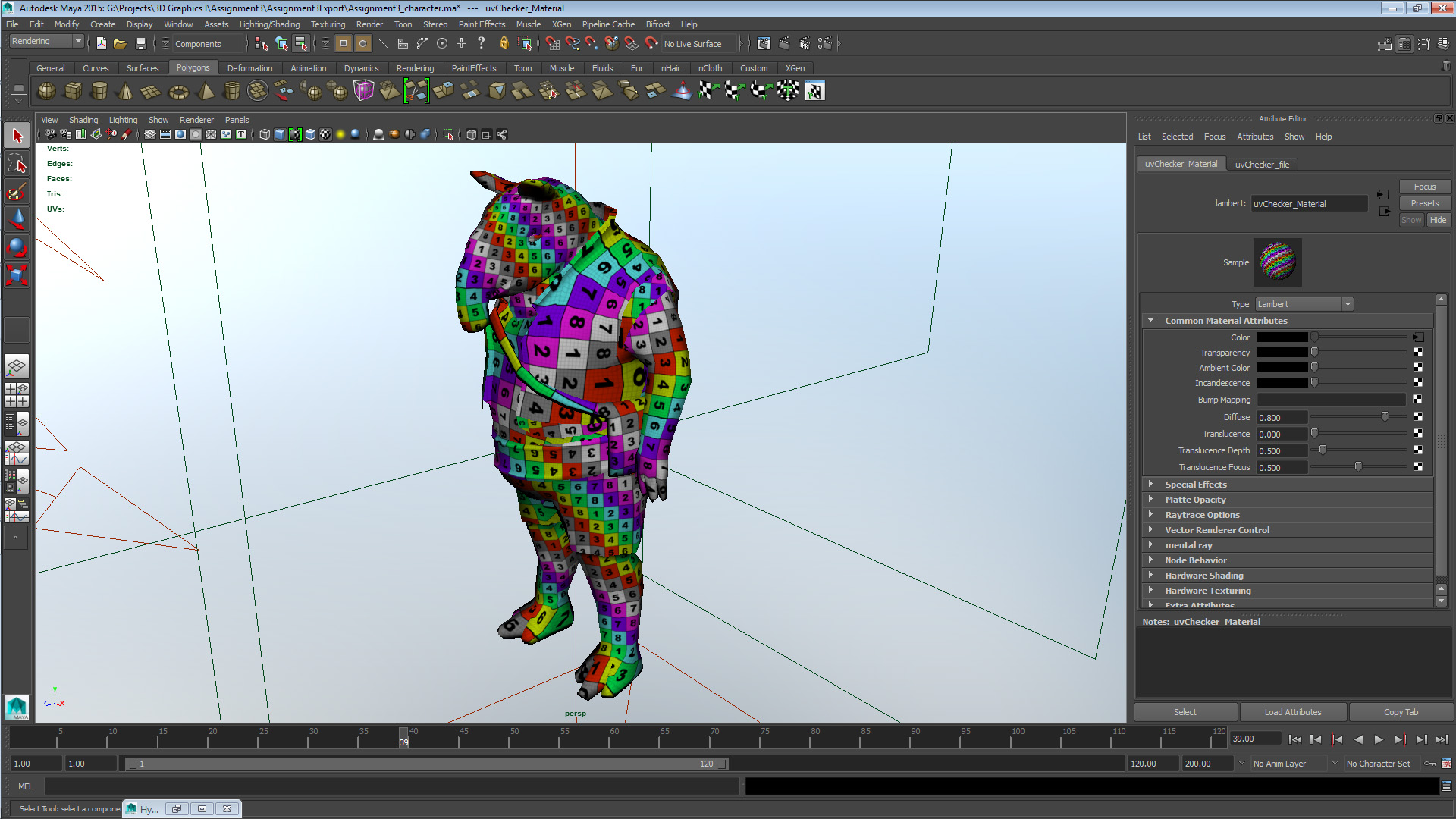Toggle wireframe-on-shaded display mode

309,134
